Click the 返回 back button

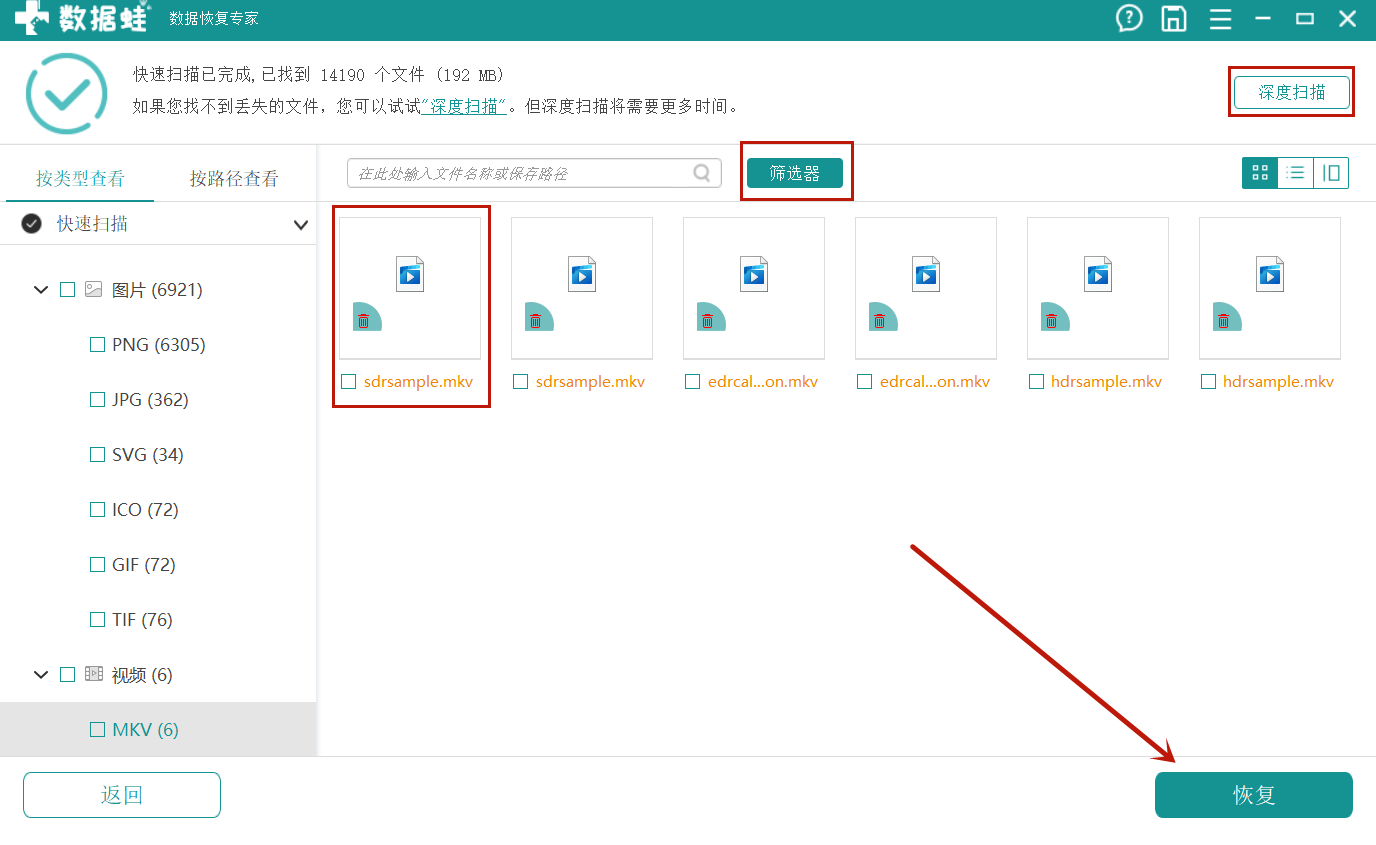[122, 795]
